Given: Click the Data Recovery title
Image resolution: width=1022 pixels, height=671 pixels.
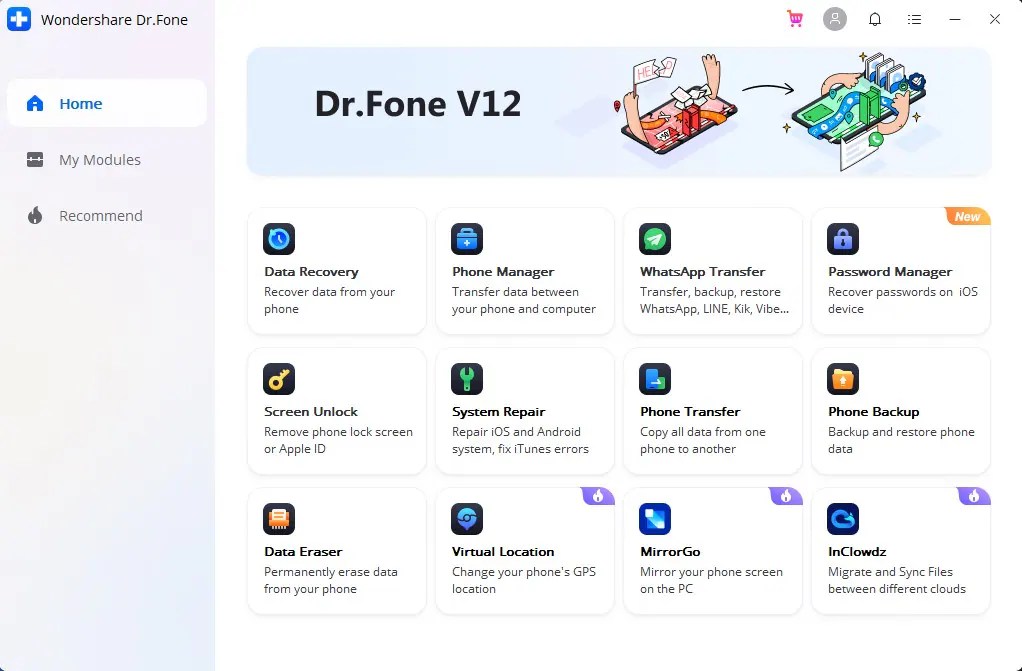Looking at the screenshot, I should click(312, 272).
